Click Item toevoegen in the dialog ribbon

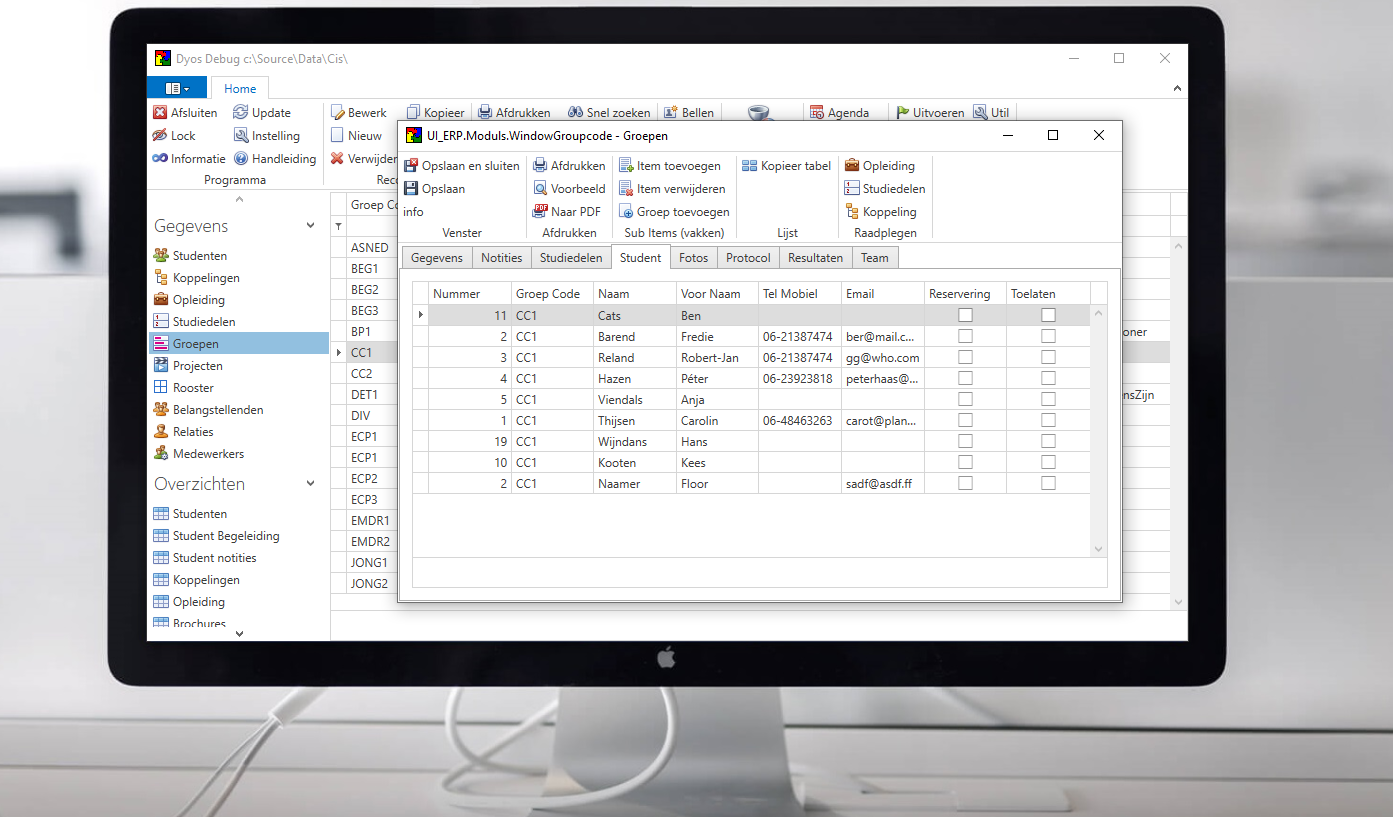[626, 166]
